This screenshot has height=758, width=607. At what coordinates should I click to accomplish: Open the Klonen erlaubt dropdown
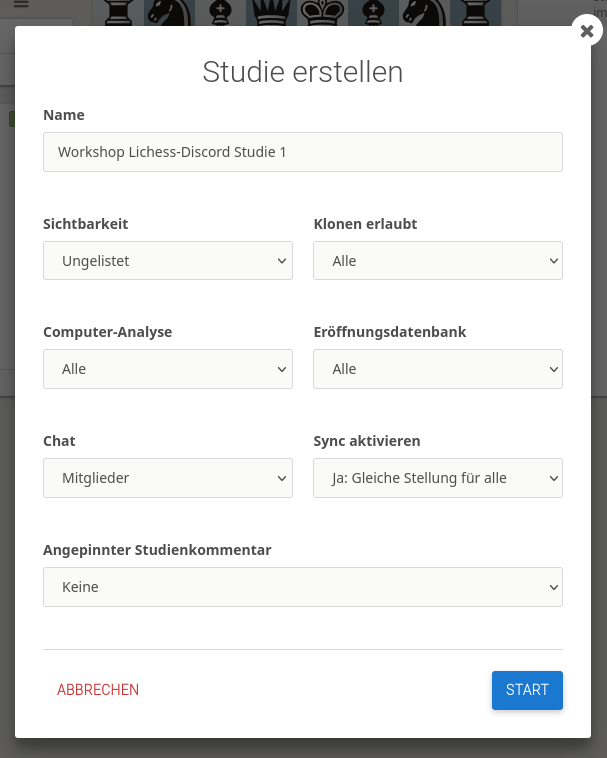(x=438, y=261)
